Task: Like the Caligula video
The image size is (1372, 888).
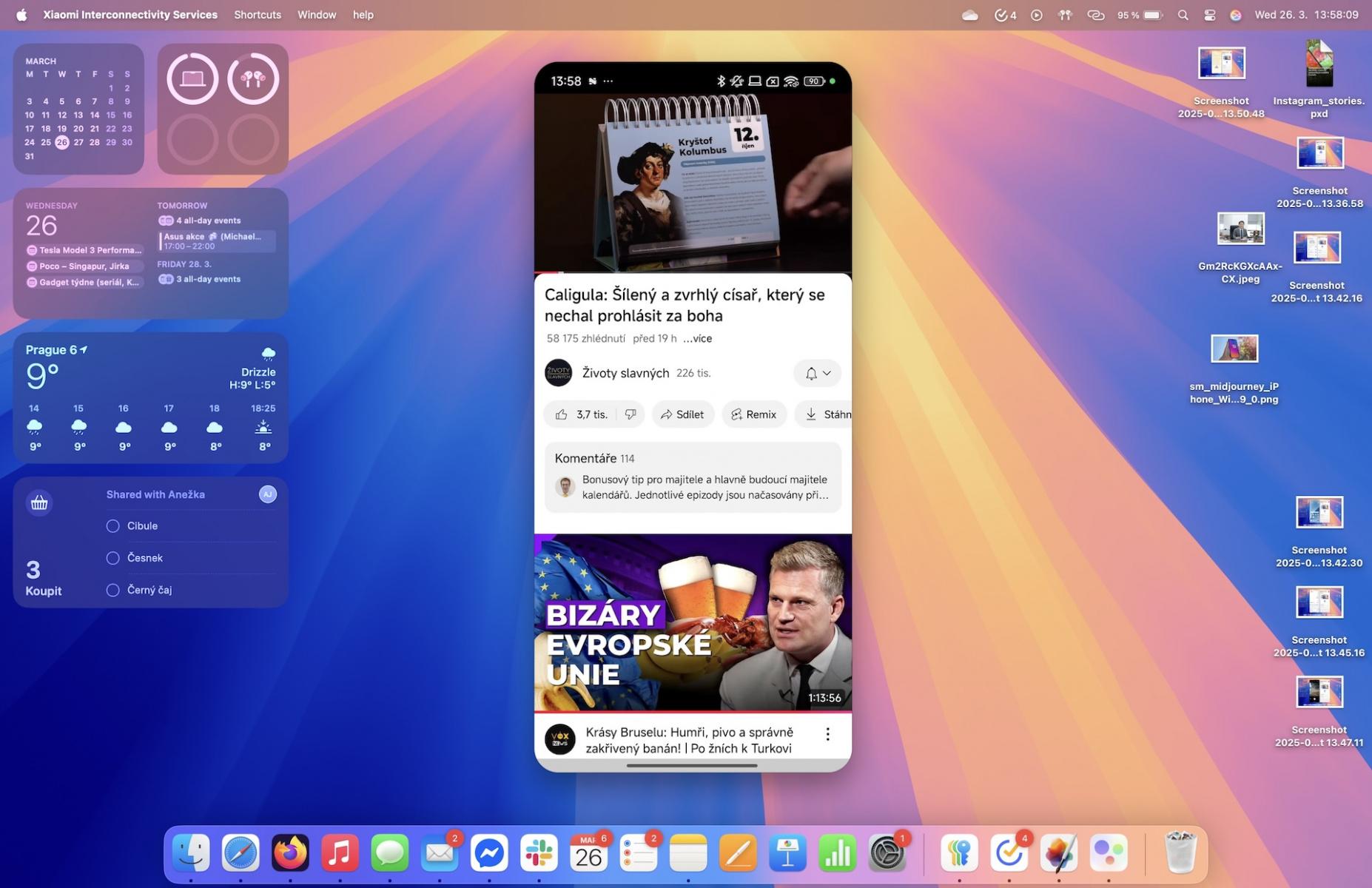Action: pyautogui.click(x=581, y=414)
